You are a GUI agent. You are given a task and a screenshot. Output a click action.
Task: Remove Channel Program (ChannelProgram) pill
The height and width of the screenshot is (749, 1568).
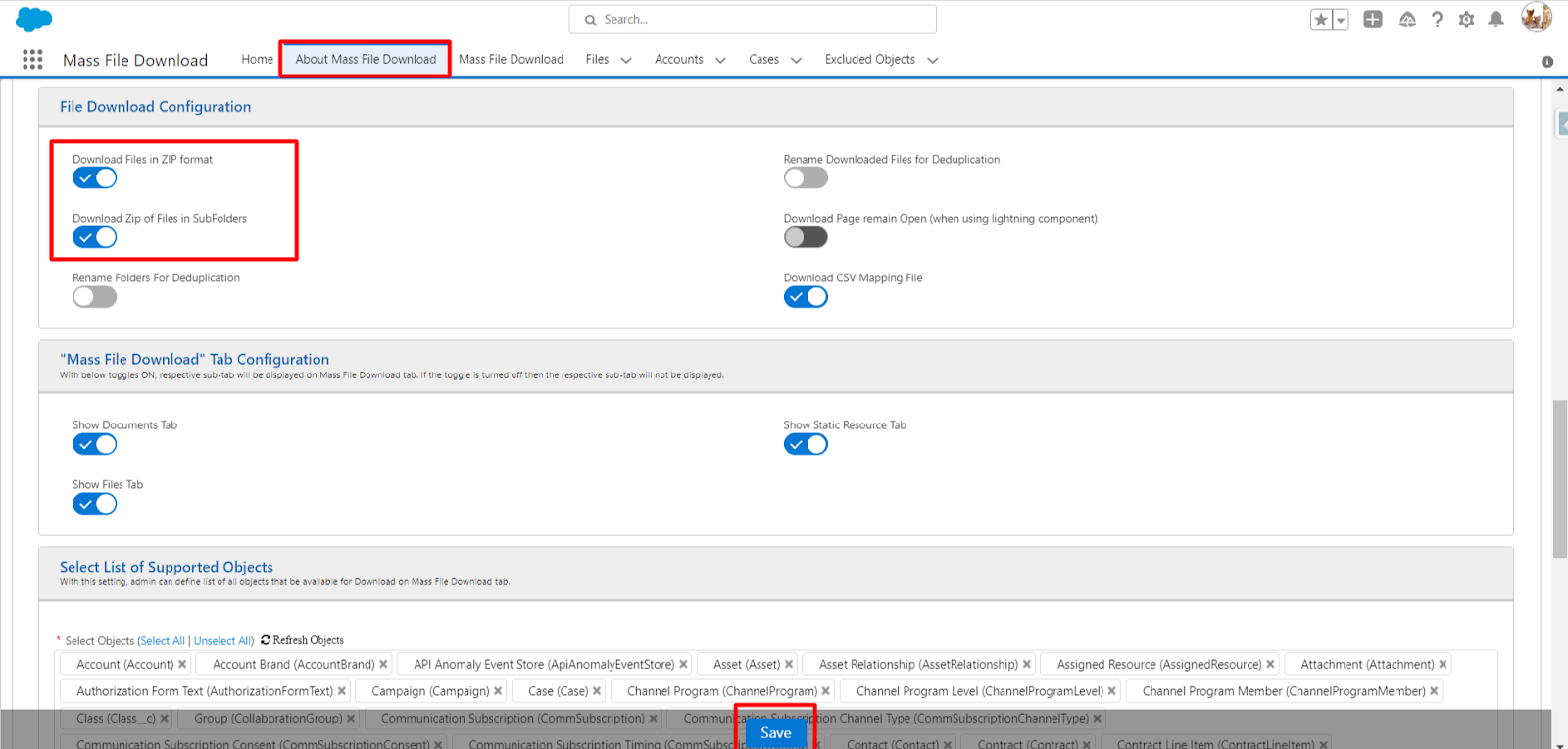point(825,691)
